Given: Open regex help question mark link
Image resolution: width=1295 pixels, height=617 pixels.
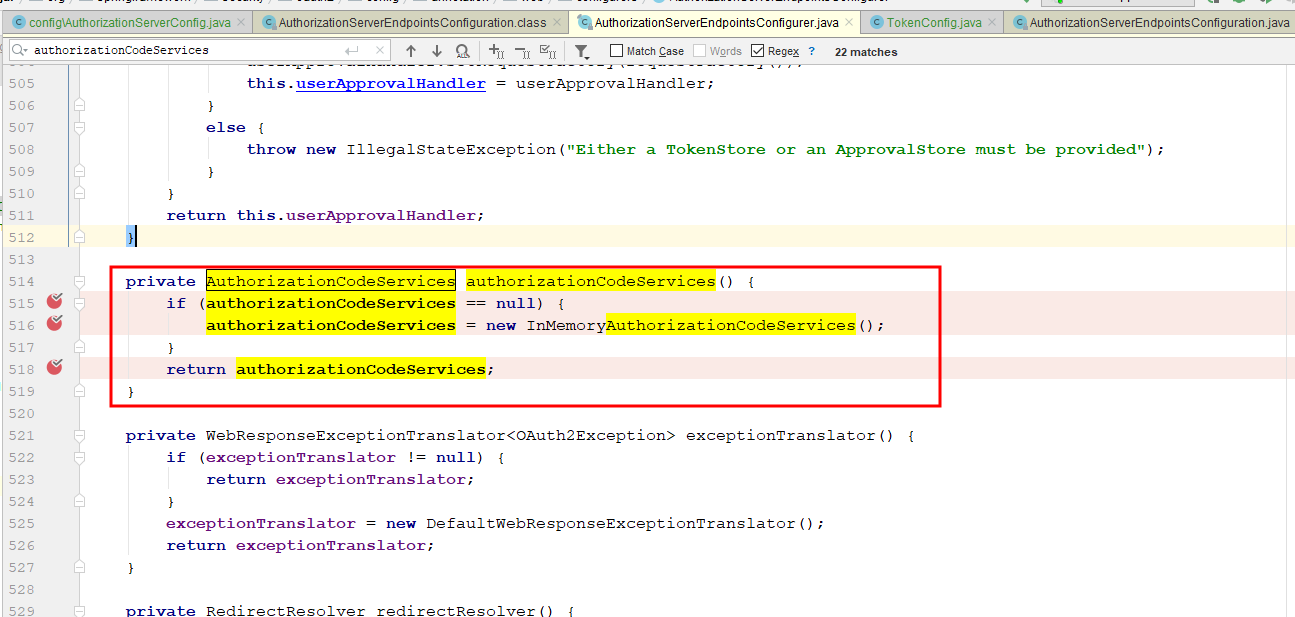Looking at the screenshot, I should coord(811,51).
